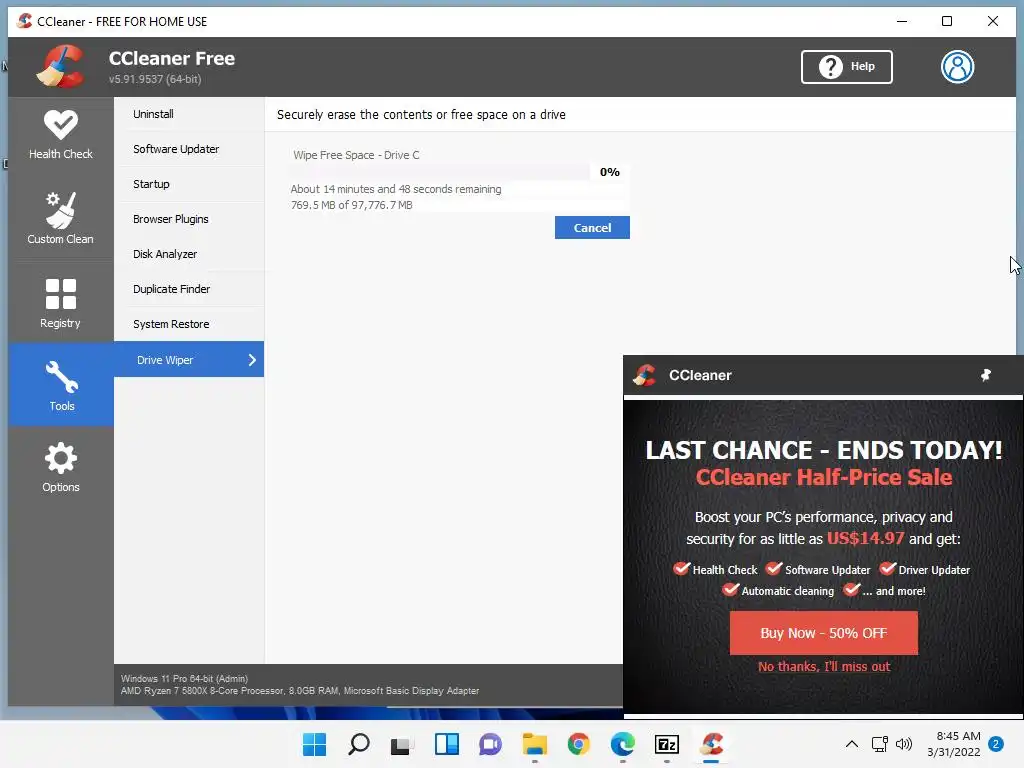Open the Health Check section
Viewport: 1024px width, 768px height.
(x=61, y=136)
